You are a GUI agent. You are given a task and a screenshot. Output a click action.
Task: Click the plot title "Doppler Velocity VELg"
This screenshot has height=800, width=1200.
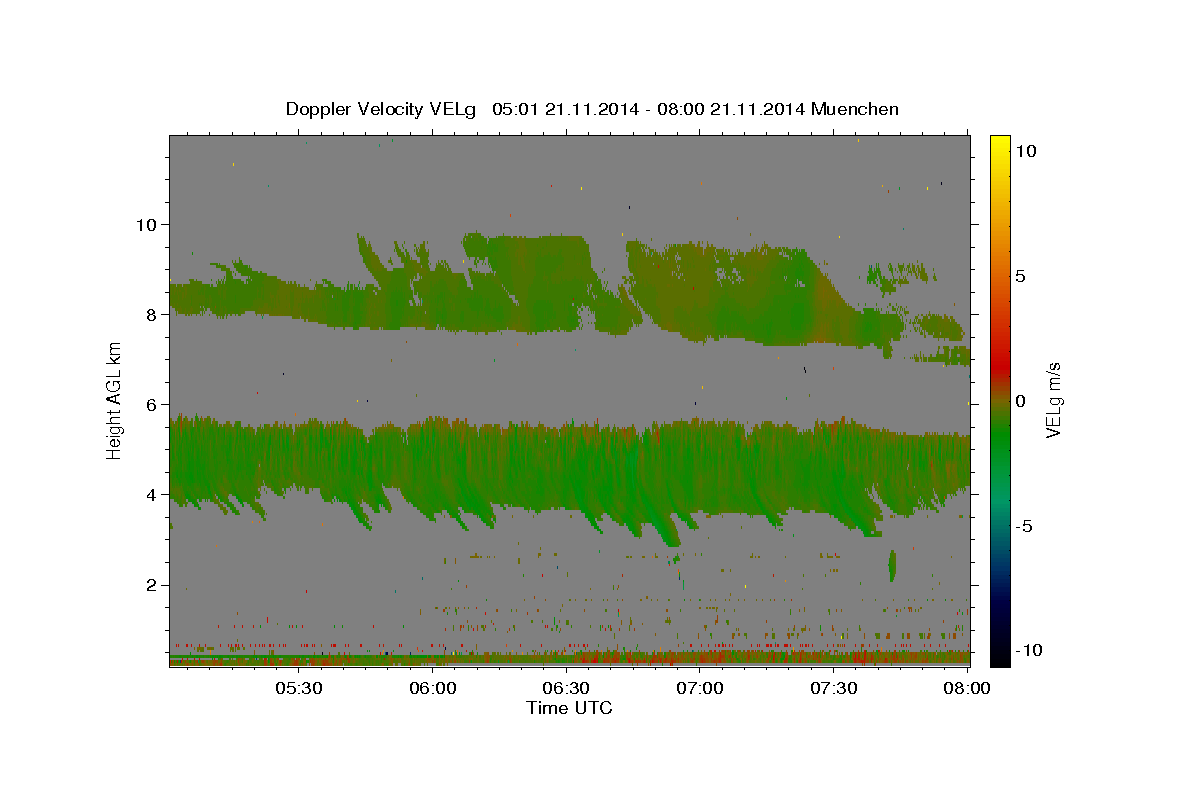pyautogui.click(x=381, y=109)
